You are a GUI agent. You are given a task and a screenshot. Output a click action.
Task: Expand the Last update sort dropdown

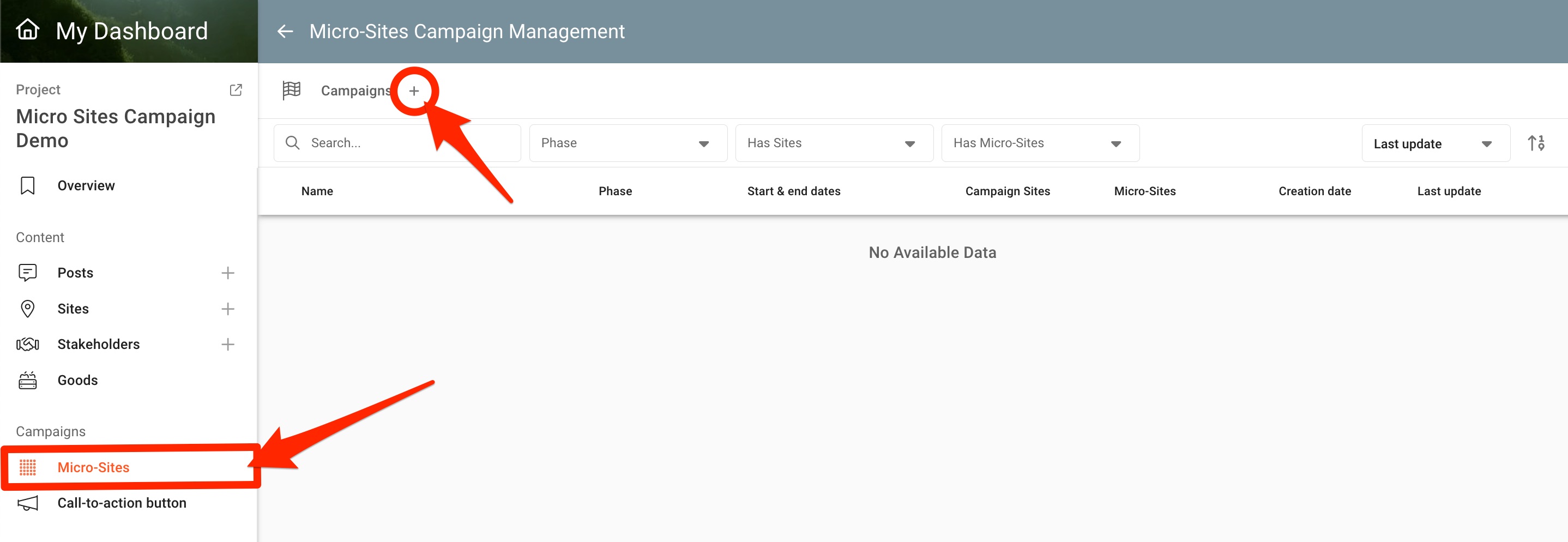click(x=1434, y=144)
